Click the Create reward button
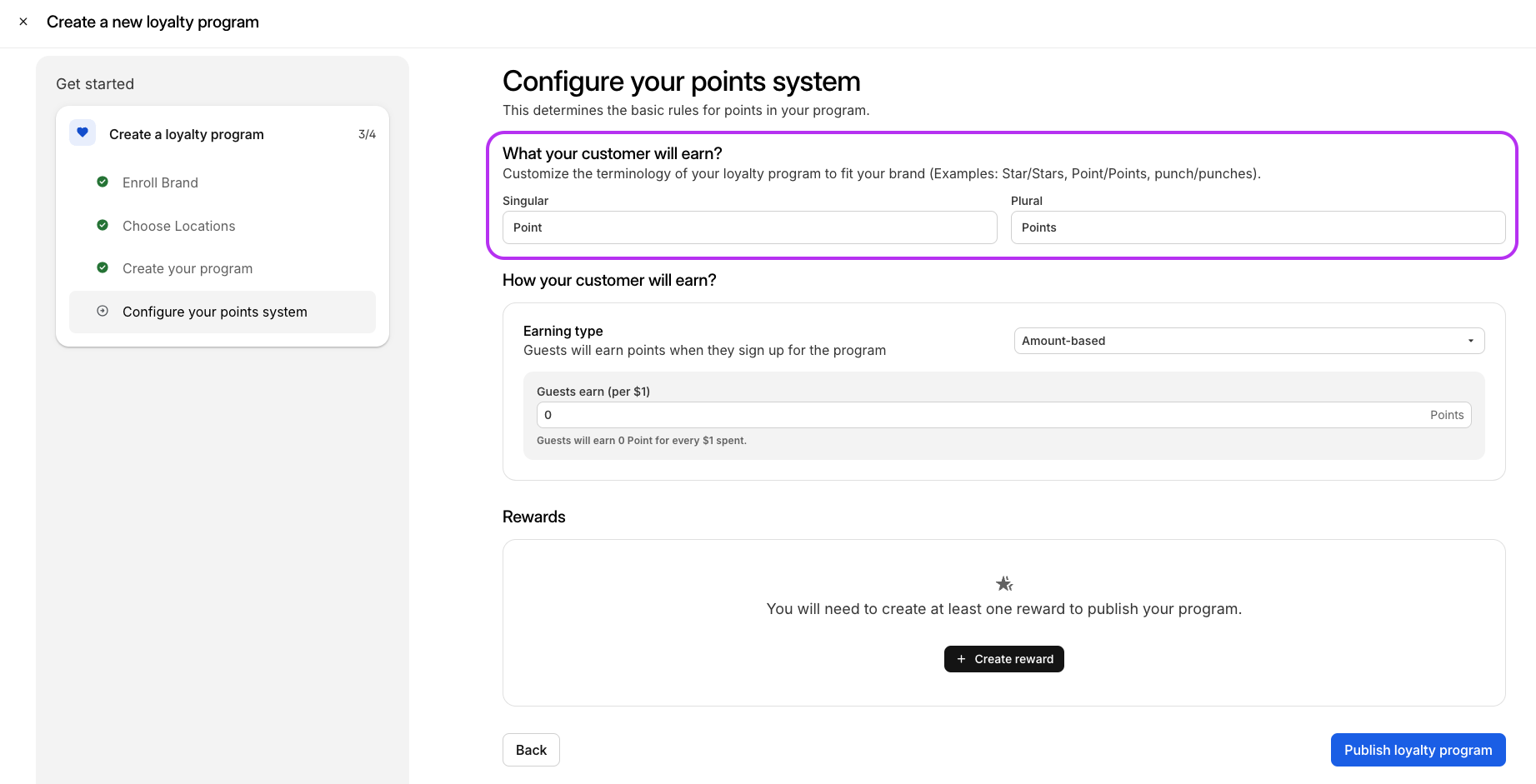Screen dimensions: 1536x784 (x=1003, y=659)
